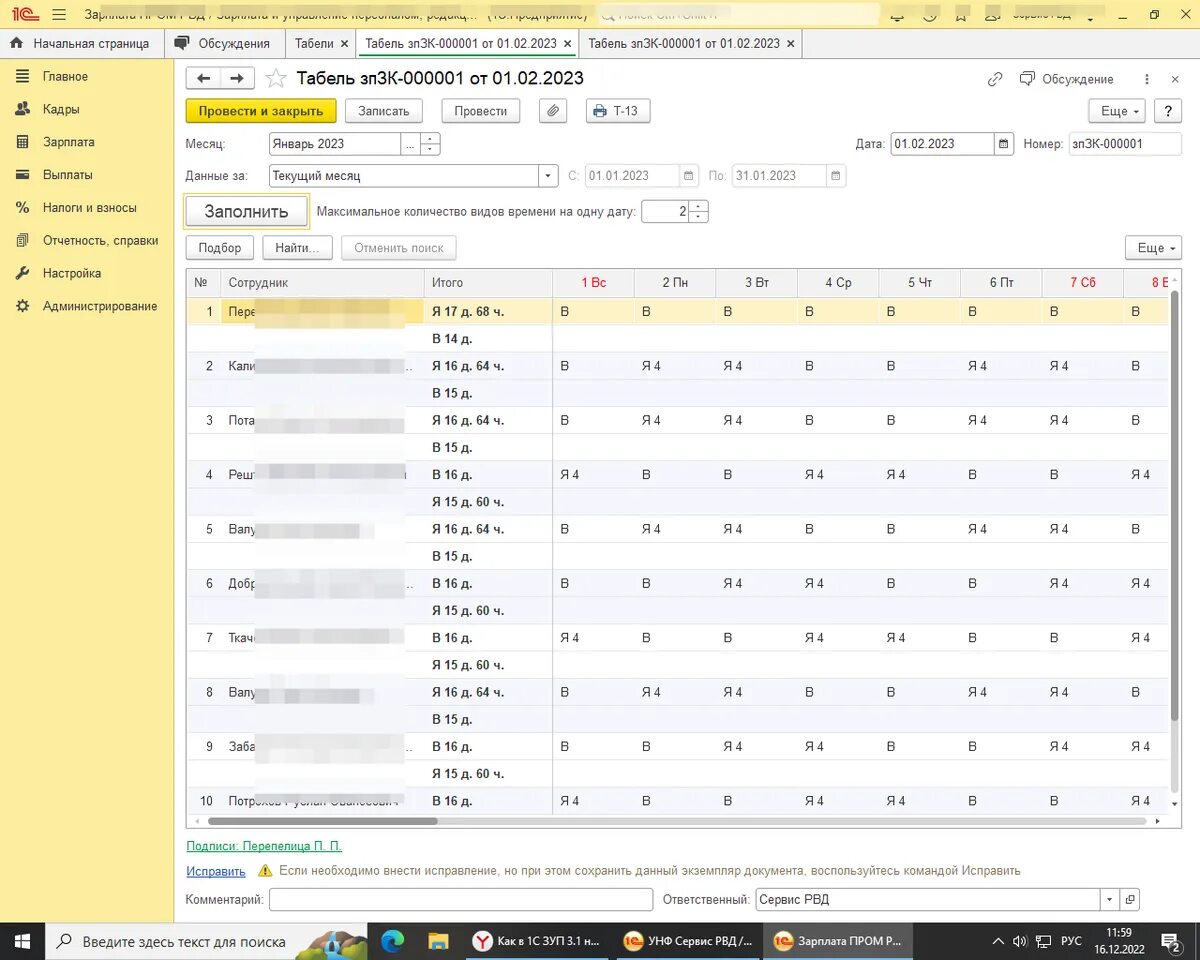Open the Yandex browser taskbar window
Viewport: 1200px width, 960px height.
[x=540, y=941]
